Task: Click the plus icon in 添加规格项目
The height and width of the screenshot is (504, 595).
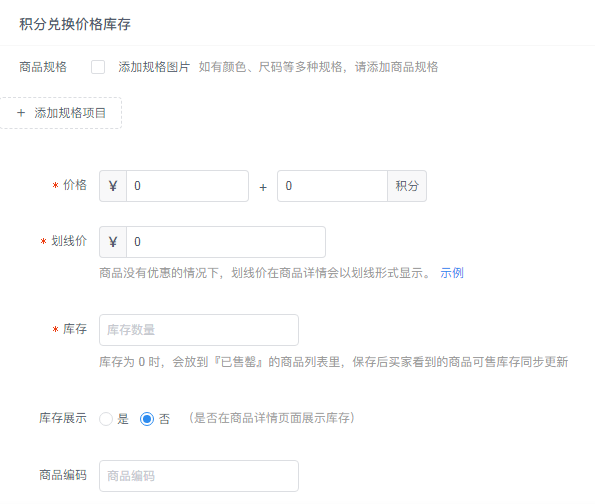Action: pyautogui.click(x=21, y=113)
